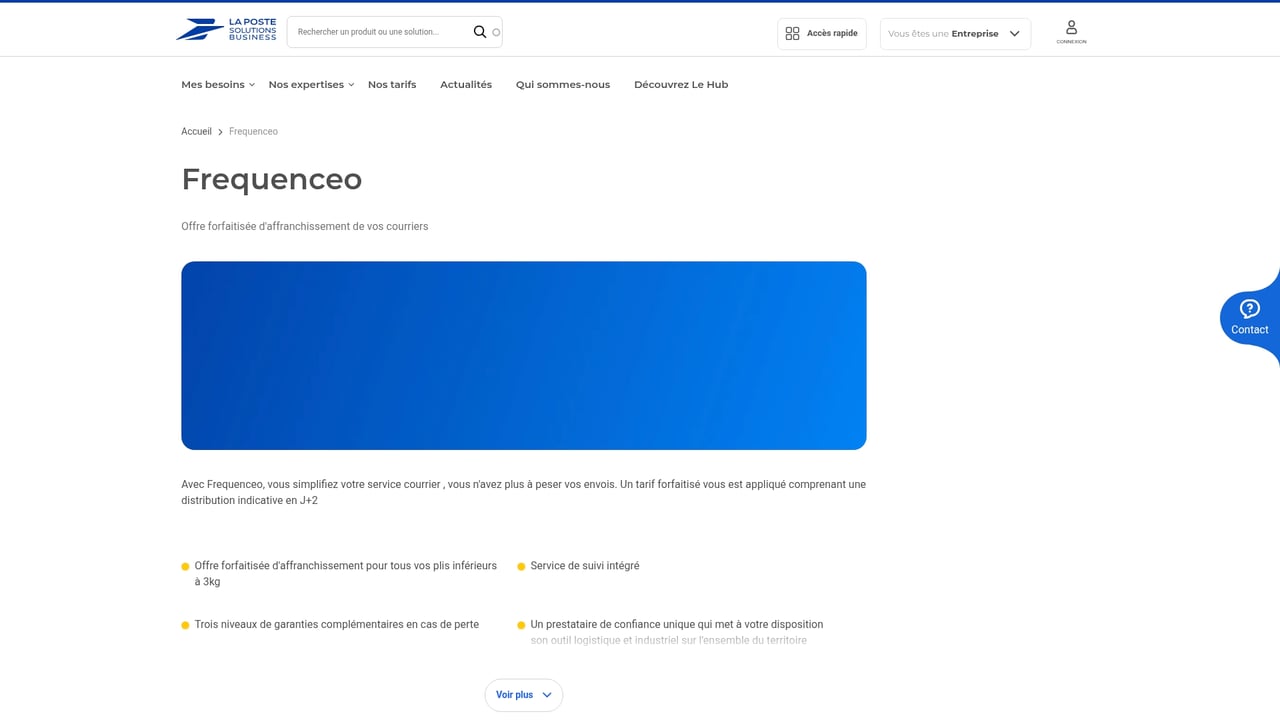Expand the Mes besoins dropdown
Screen dimensions: 1280x720
(212, 84)
